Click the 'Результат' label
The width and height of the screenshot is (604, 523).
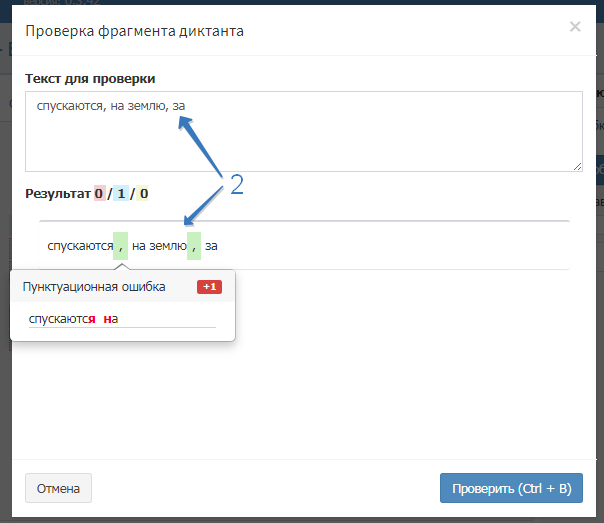pyautogui.click(x=57, y=193)
